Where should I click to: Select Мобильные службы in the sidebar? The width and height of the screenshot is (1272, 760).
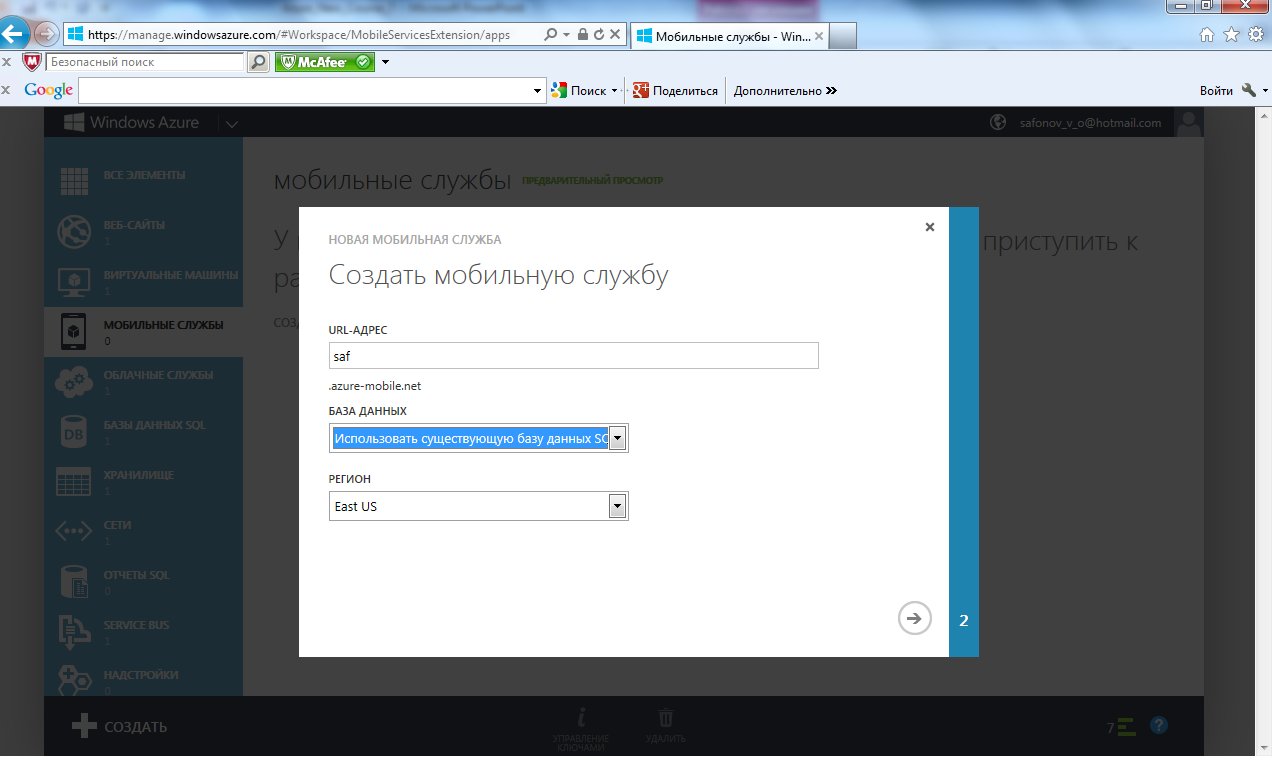click(144, 331)
